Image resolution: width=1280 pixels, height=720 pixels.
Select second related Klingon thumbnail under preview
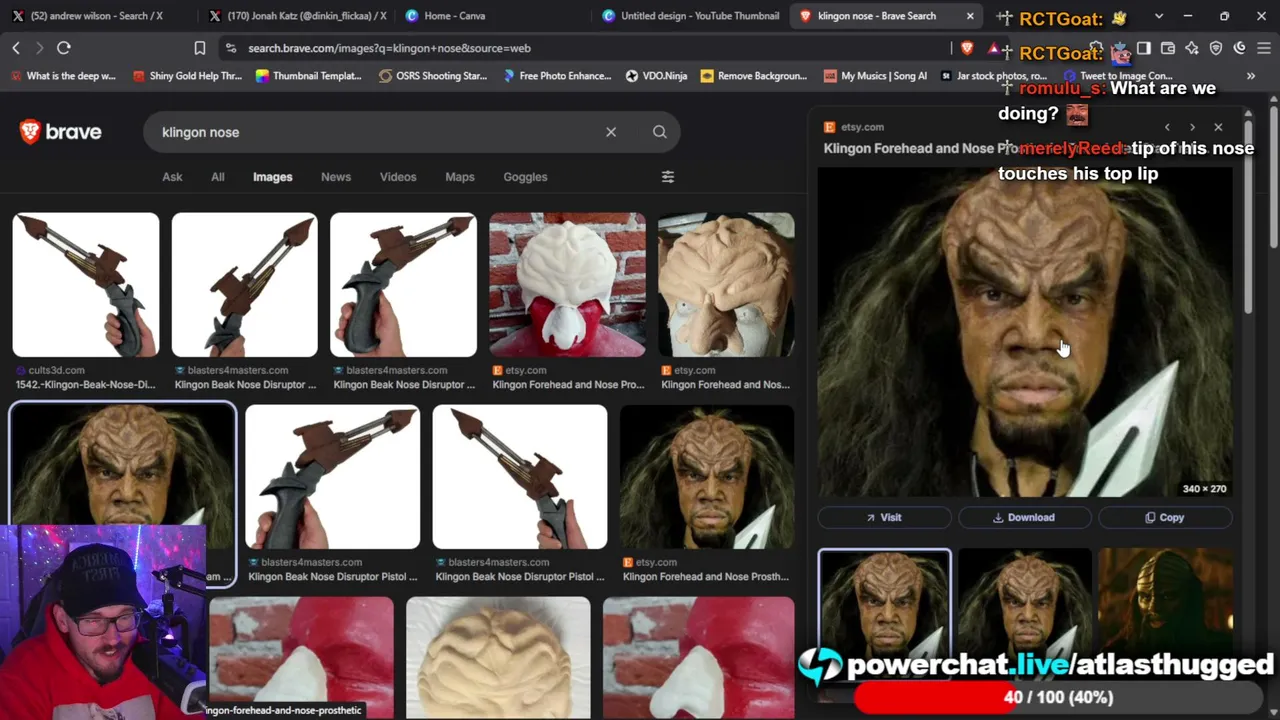(x=1025, y=602)
